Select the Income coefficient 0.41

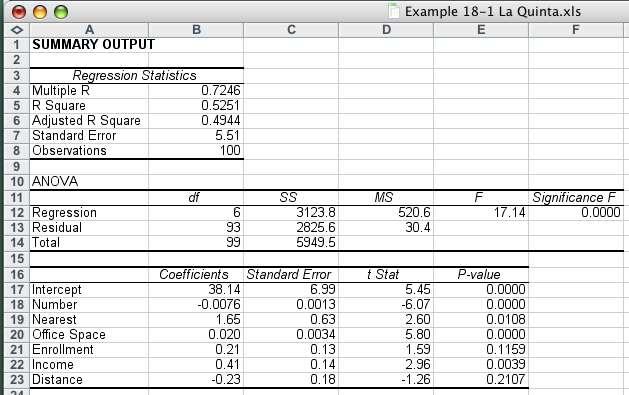coord(196,365)
